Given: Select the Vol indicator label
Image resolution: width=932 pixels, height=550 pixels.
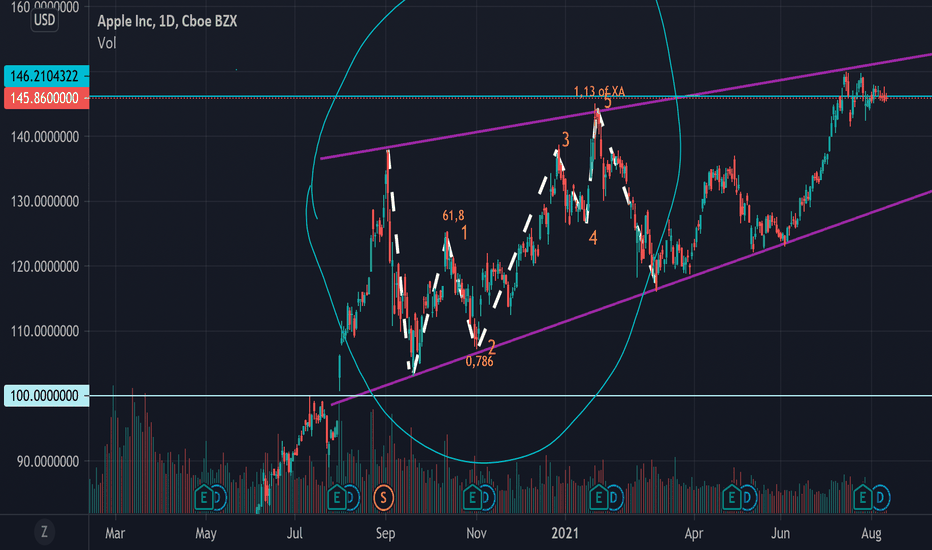Looking at the screenshot, I should pyautogui.click(x=106, y=43).
